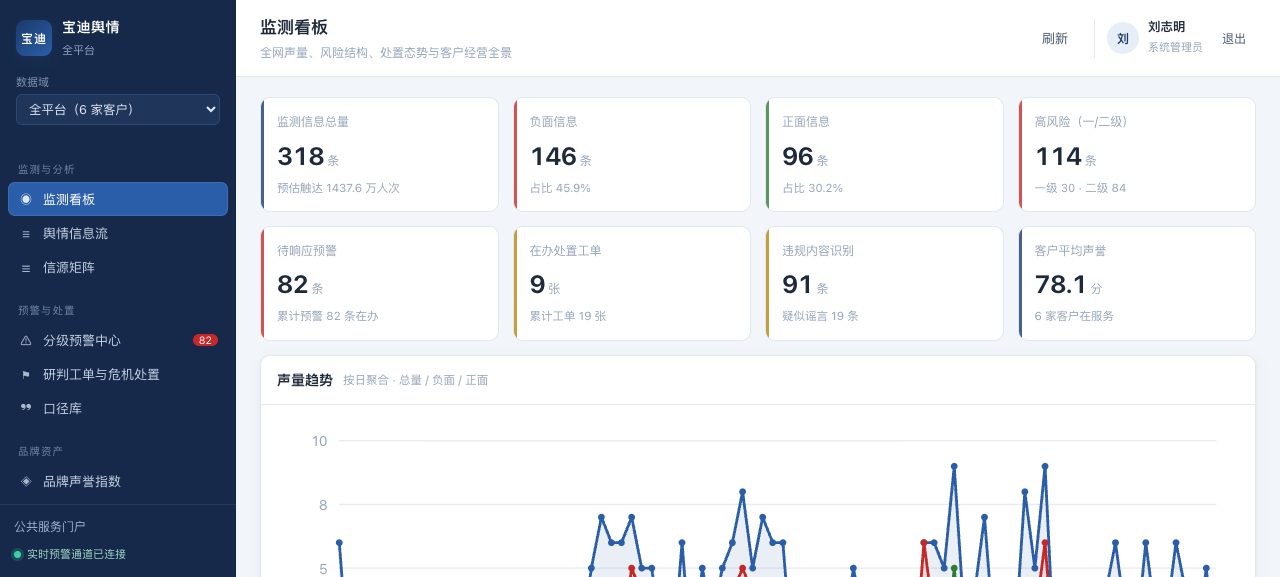The image size is (1280, 577).
Task: Click the 318 total count value
Action: click(x=301, y=156)
